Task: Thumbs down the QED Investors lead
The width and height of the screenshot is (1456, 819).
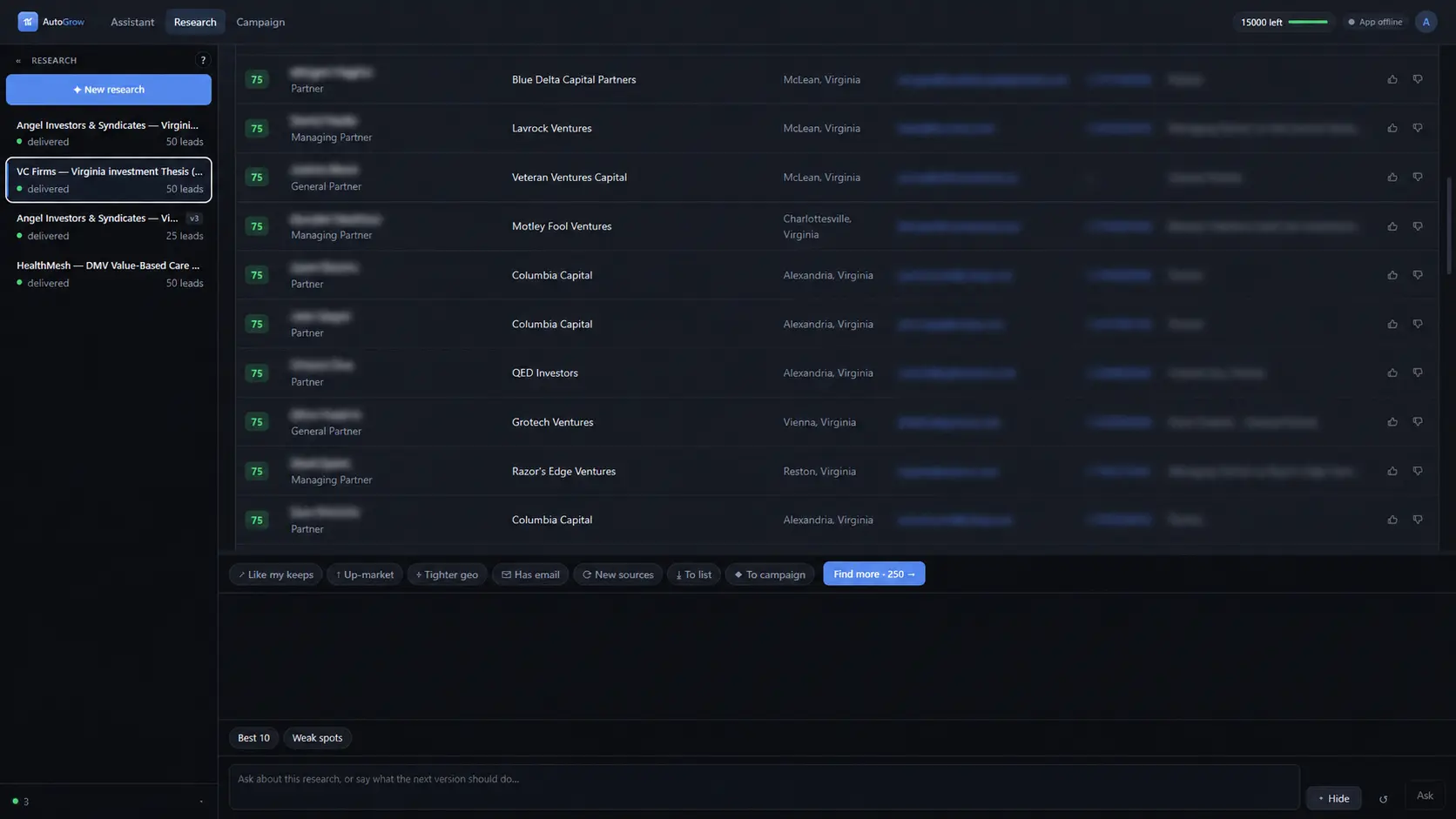Action: 1418,373
